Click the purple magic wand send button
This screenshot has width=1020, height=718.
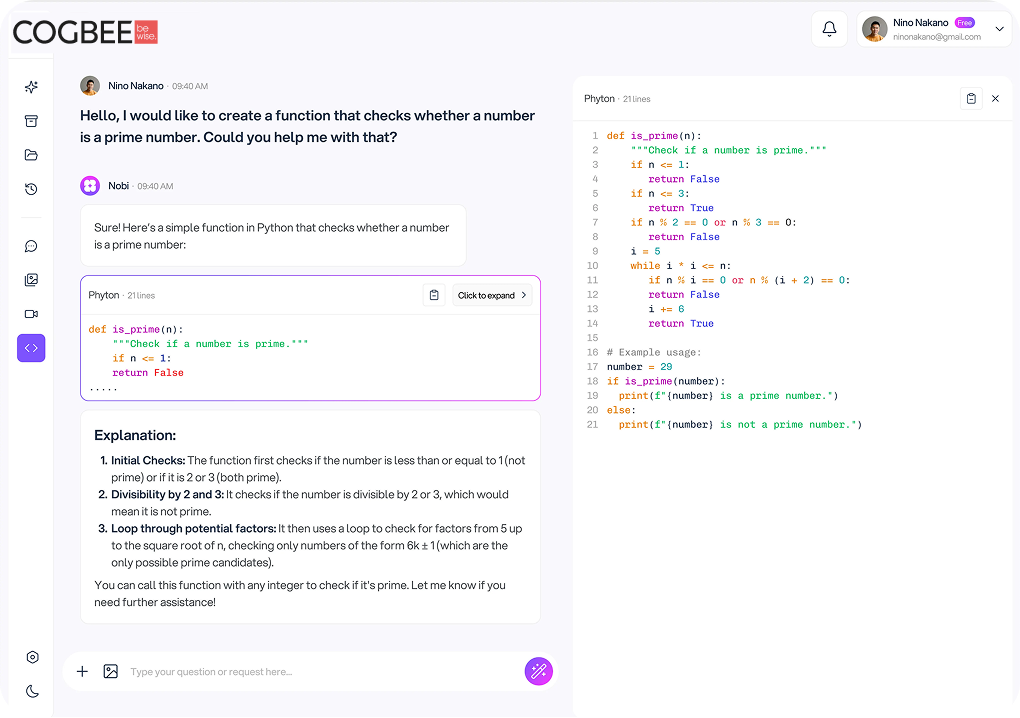(x=539, y=671)
